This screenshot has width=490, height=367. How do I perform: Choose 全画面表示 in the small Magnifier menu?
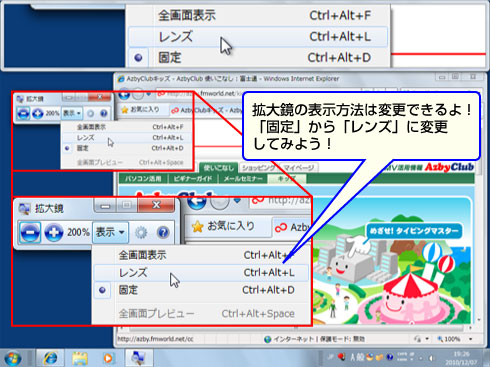tap(127, 127)
